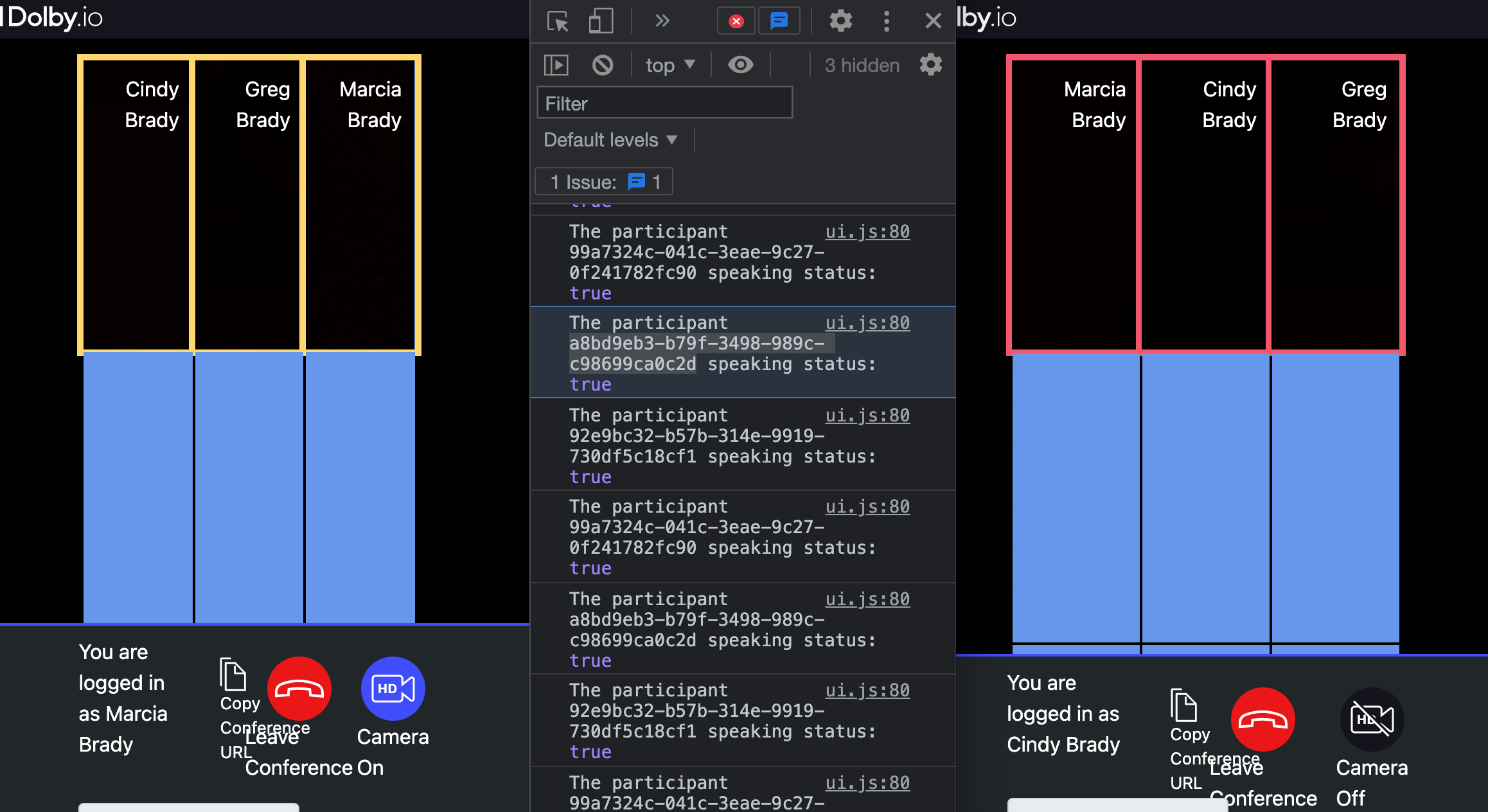This screenshot has height=812, width=1488.
Task: Click the eye live expression icon
Action: 740,65
